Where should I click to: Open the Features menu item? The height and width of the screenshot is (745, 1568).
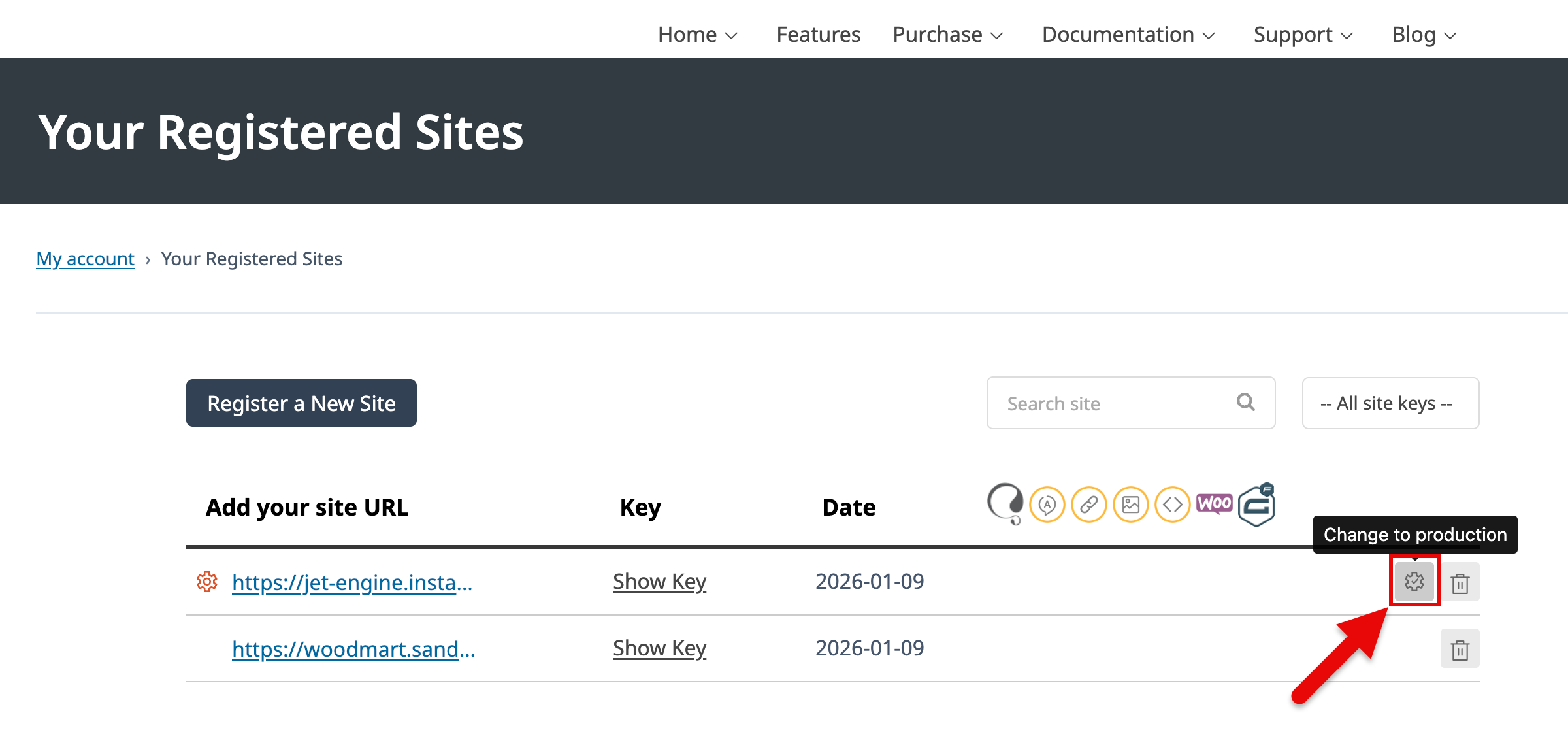818,35
